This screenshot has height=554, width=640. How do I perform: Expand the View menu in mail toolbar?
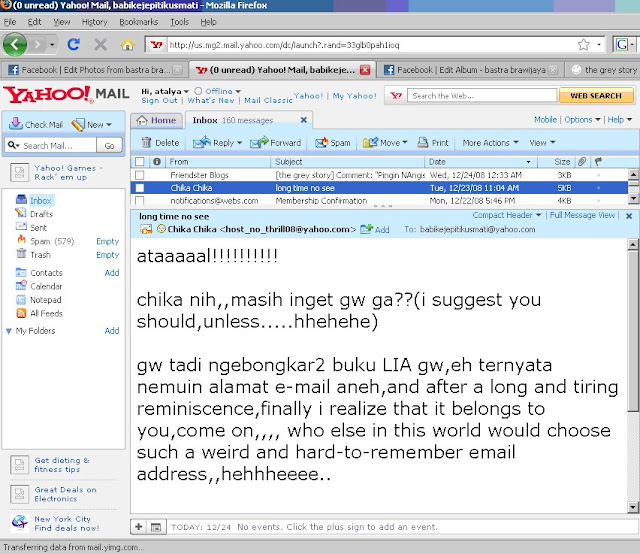click(542, 142)
